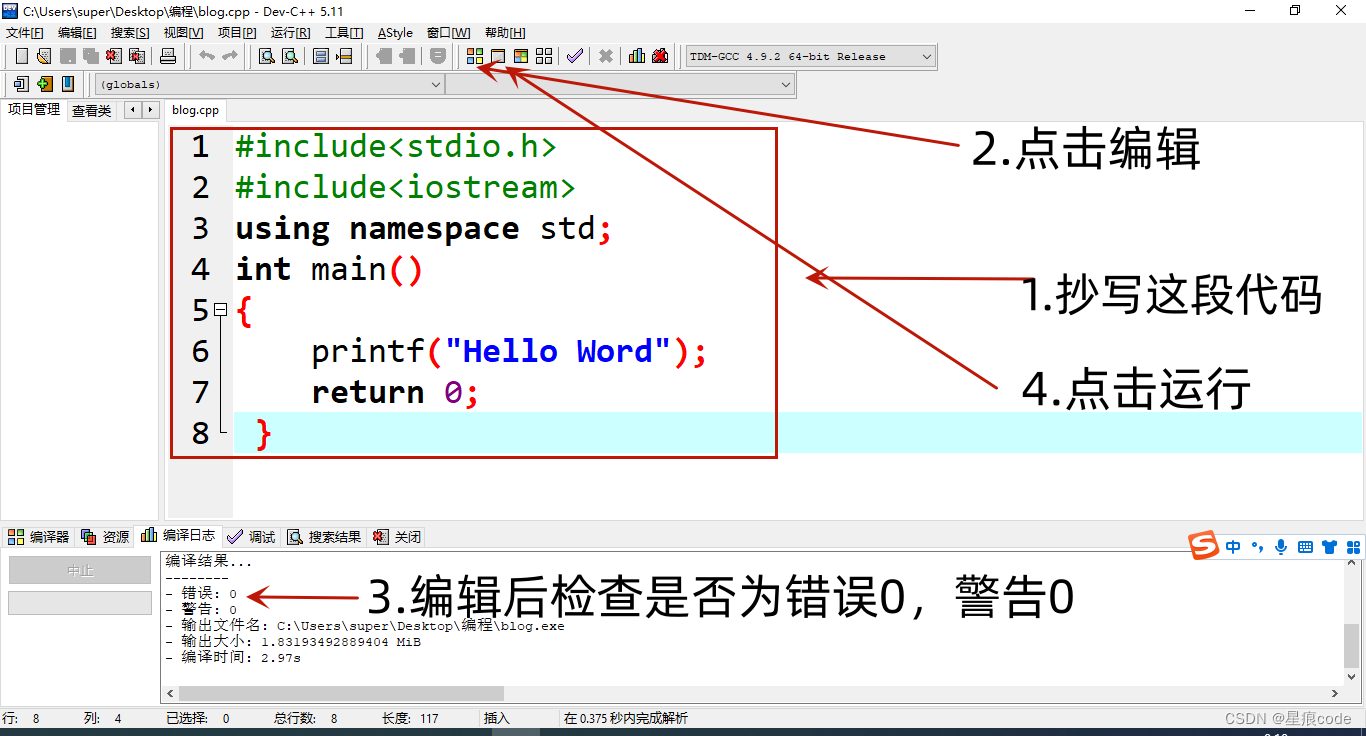Switch to the 编译日志 bottom tab
The height and width of the screenshot is (736, 1366).
point(178,536)
